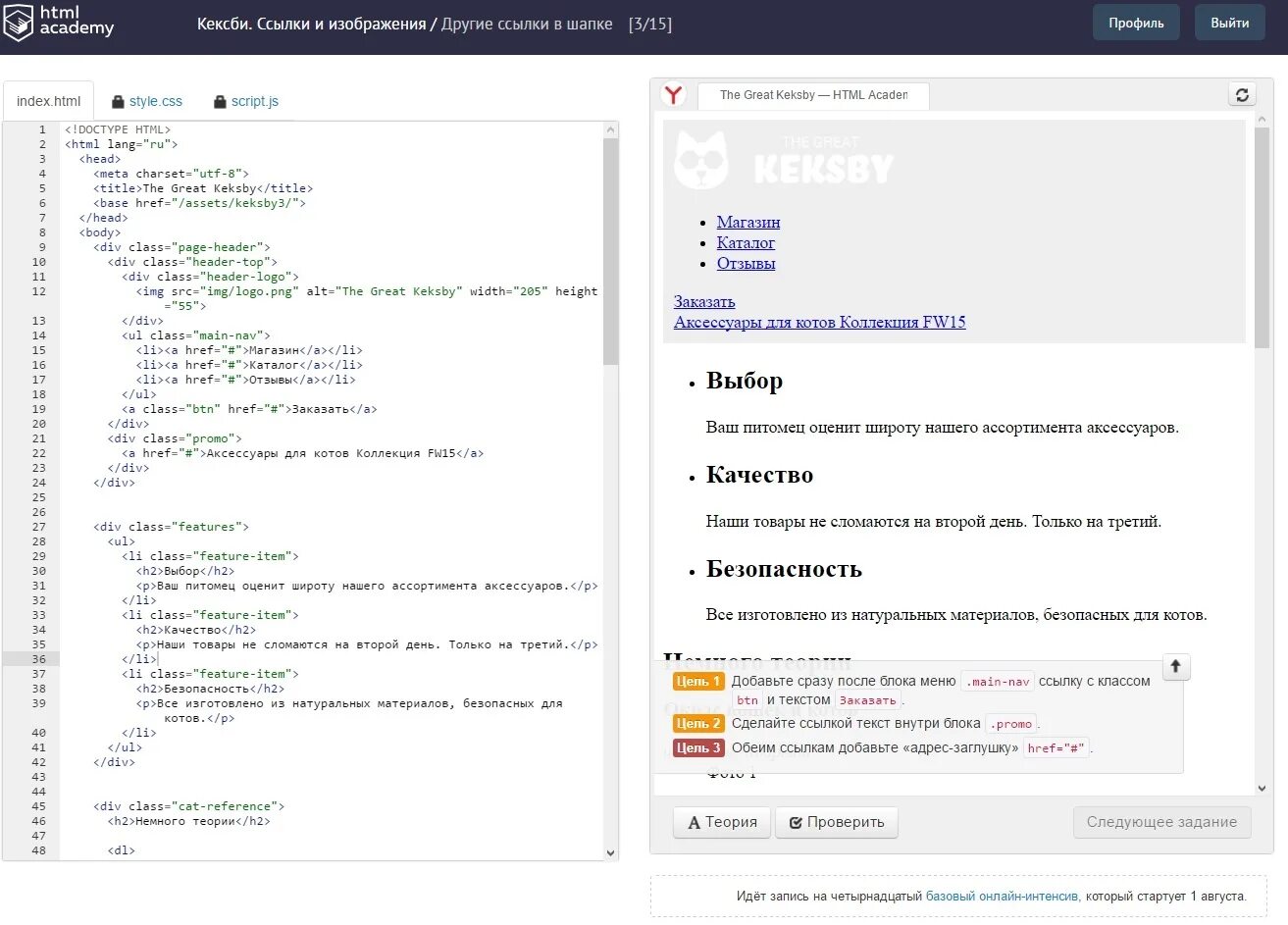
Task: Click the code editor vertical scrollbar thumb
Action: click(x=611, y=251)
